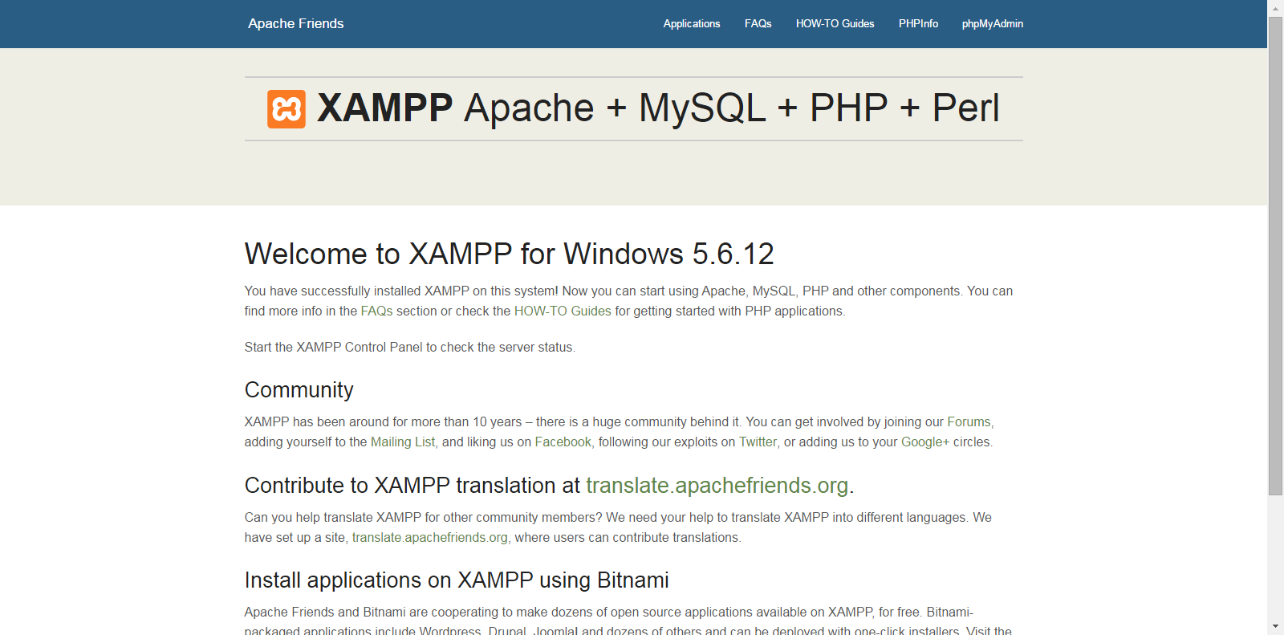
Task: Open the Facebook link
Action: coord(563,442)
